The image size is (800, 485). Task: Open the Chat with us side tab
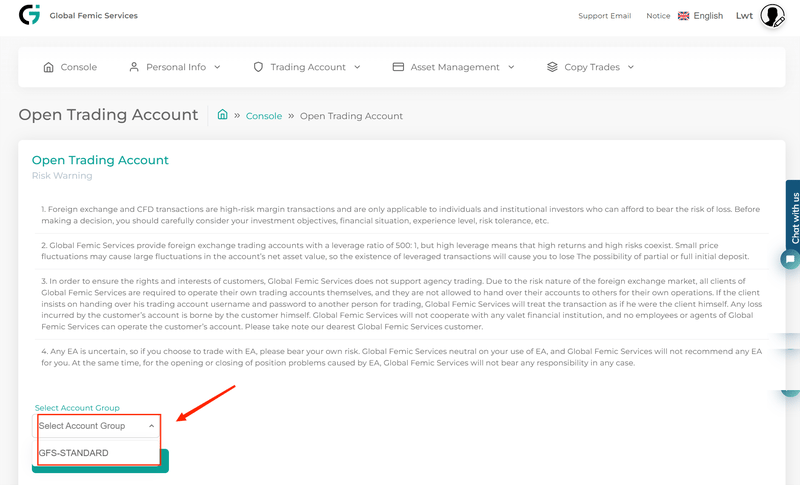(794, 218)
